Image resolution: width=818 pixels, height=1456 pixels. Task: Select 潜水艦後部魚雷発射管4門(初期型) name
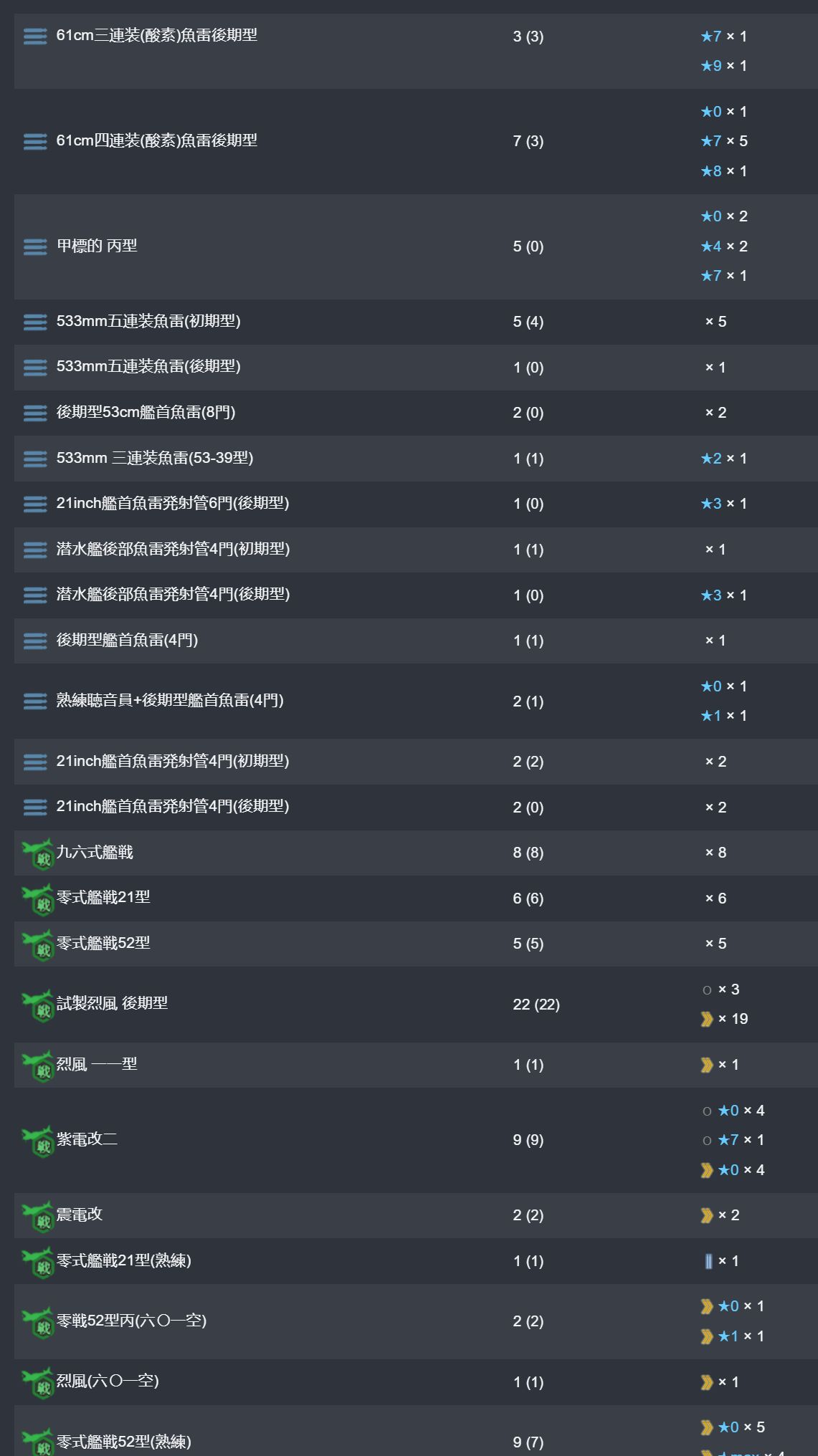click(173, 549)
